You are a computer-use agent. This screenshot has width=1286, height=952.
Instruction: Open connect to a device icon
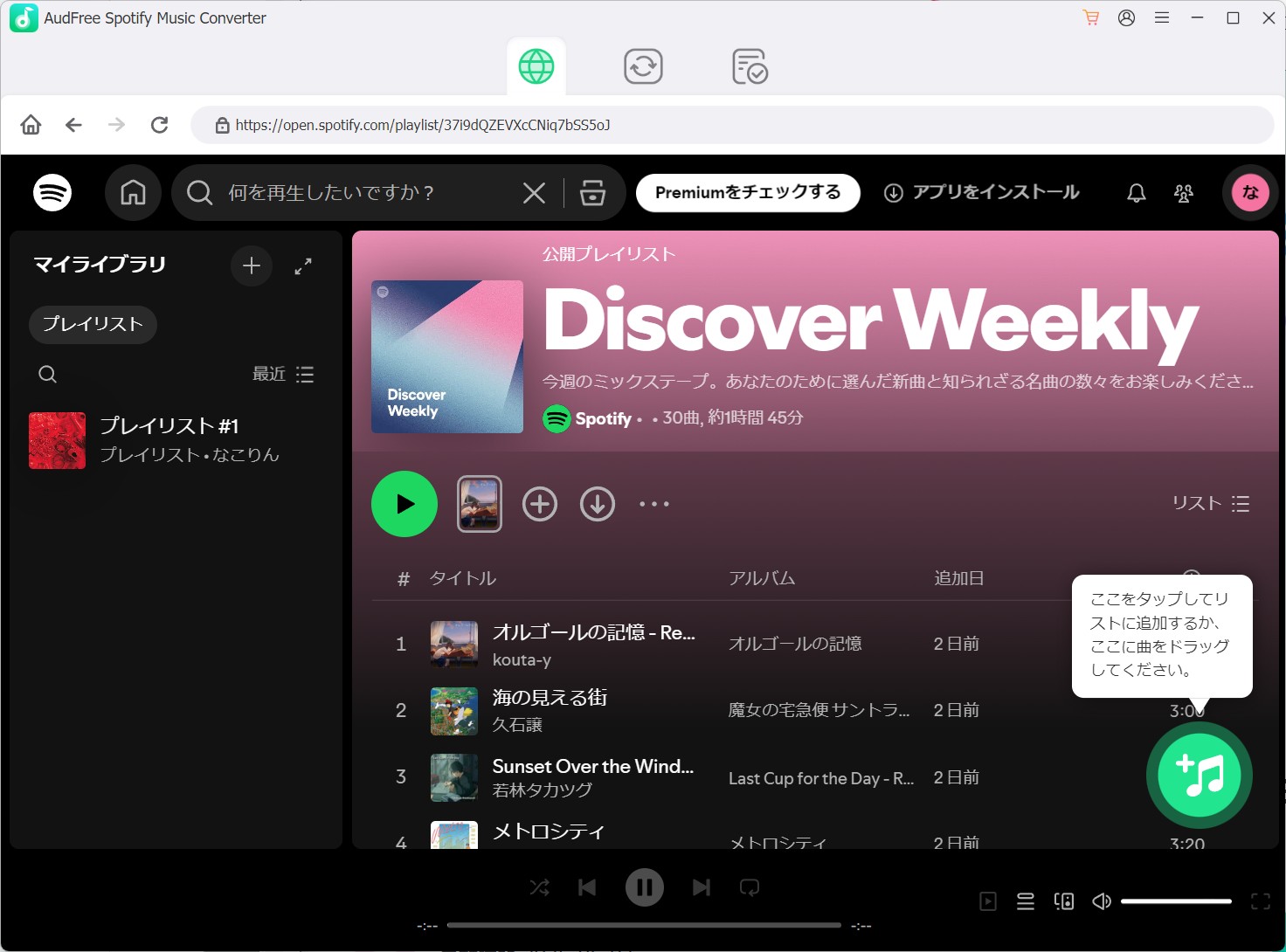coord(1064,901)
